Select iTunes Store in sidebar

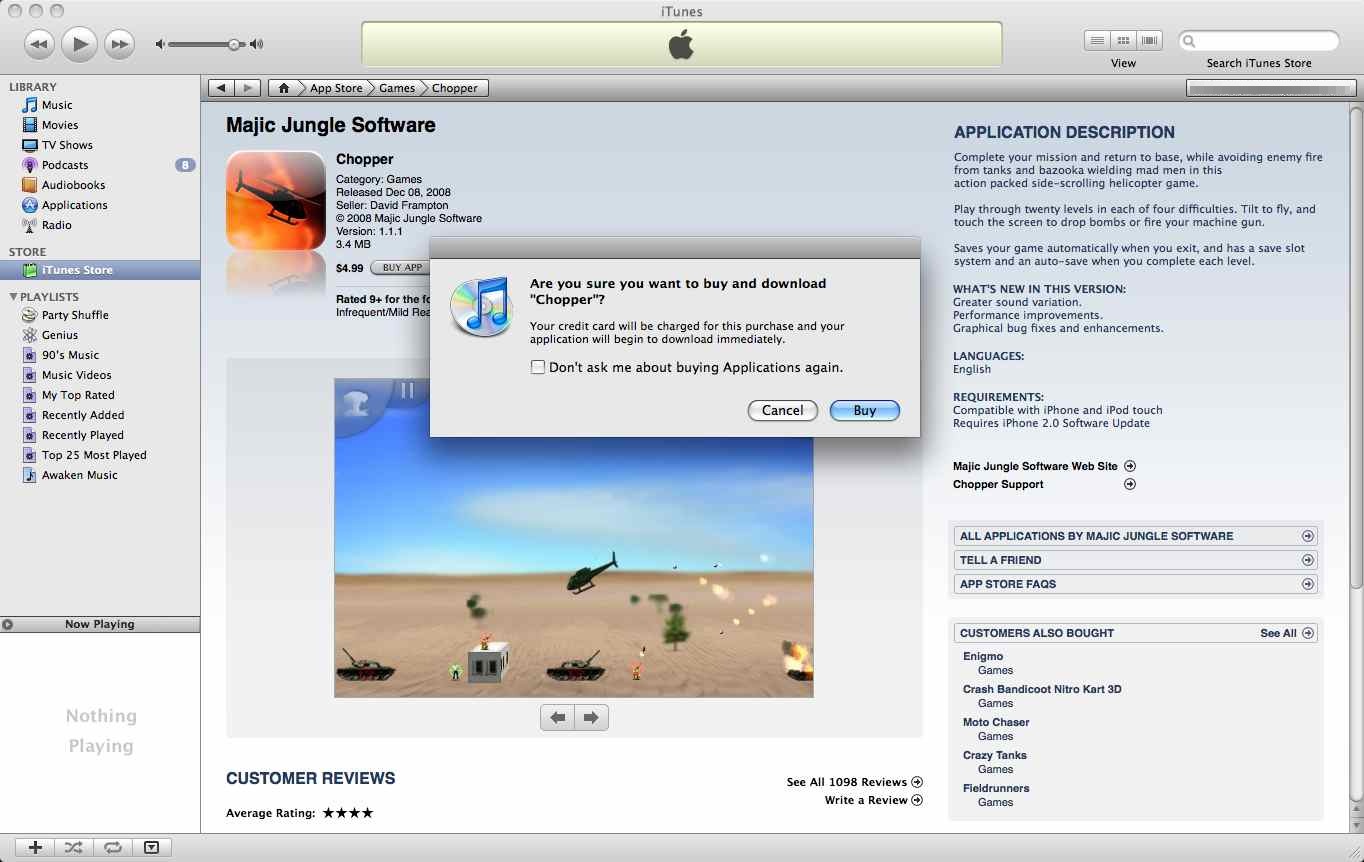coord(100,270)
